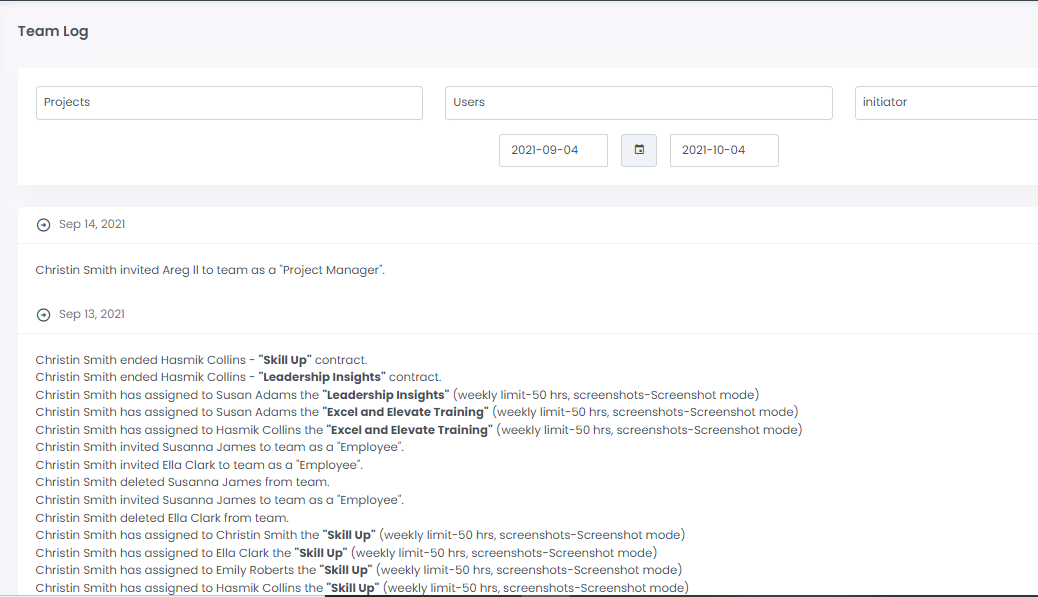Open the Projects dropdown

[x=228, y=102]
